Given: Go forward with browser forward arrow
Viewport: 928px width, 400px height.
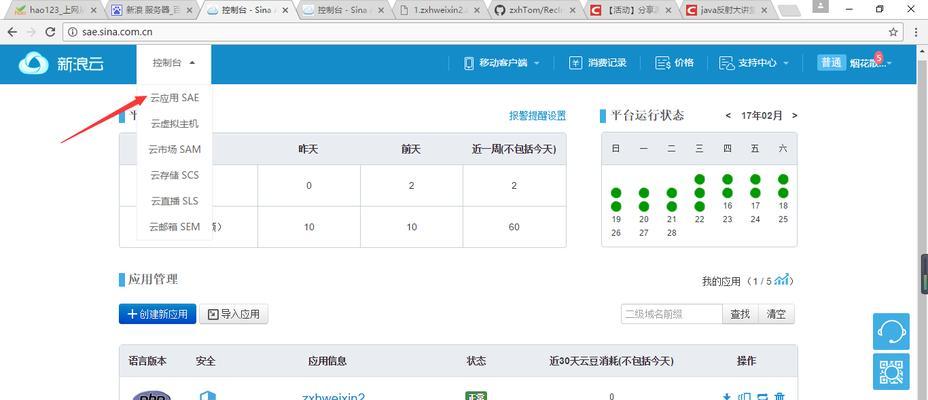Looking at the screenshot, I should [31, 32].
